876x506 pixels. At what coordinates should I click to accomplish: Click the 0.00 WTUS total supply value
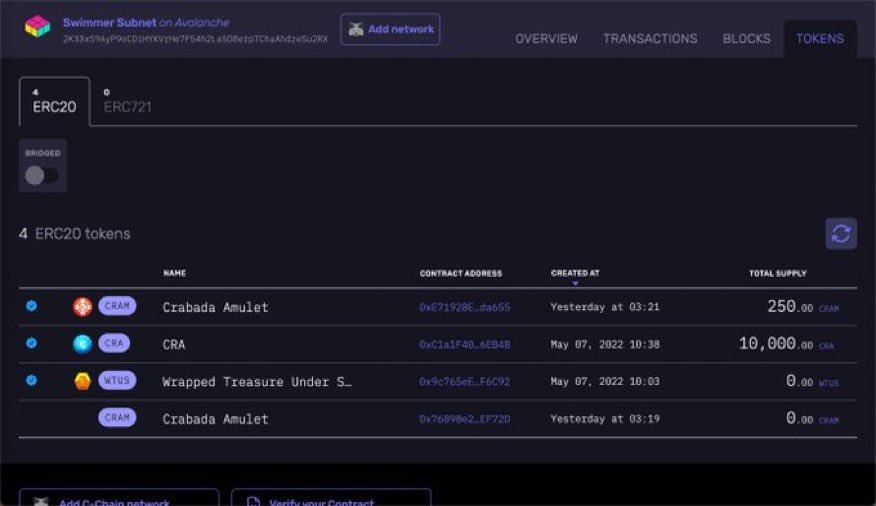click(x=812, y=381)
